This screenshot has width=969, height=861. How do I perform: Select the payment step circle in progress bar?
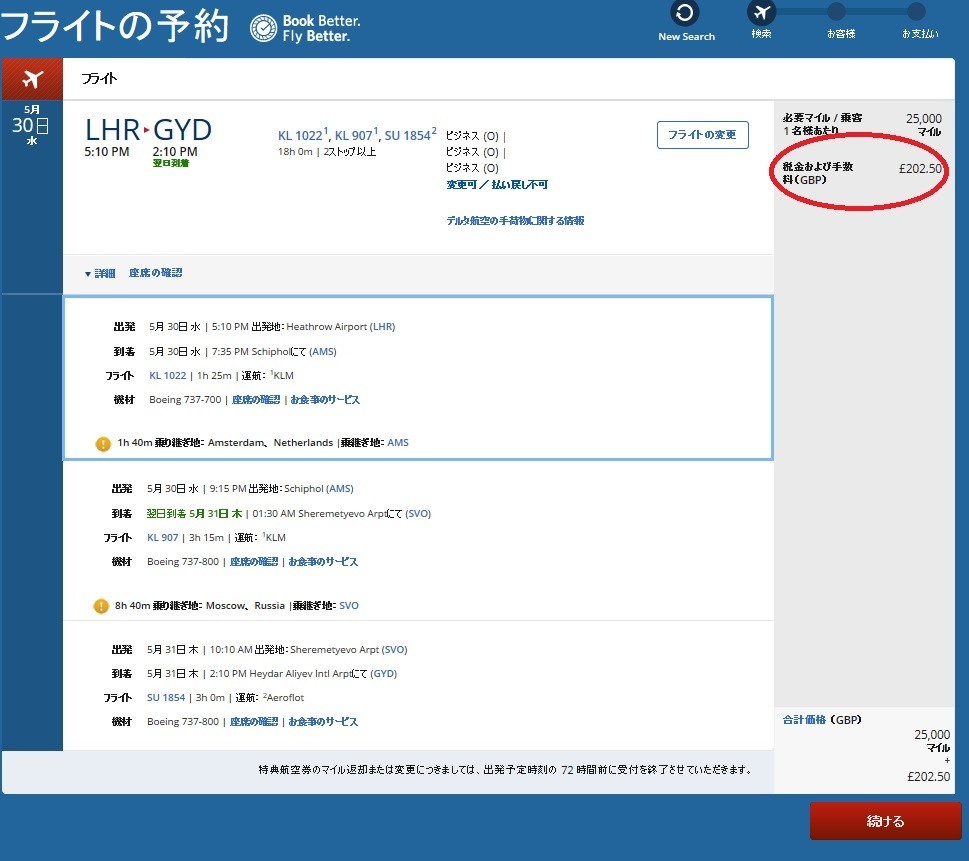[916, 11]
